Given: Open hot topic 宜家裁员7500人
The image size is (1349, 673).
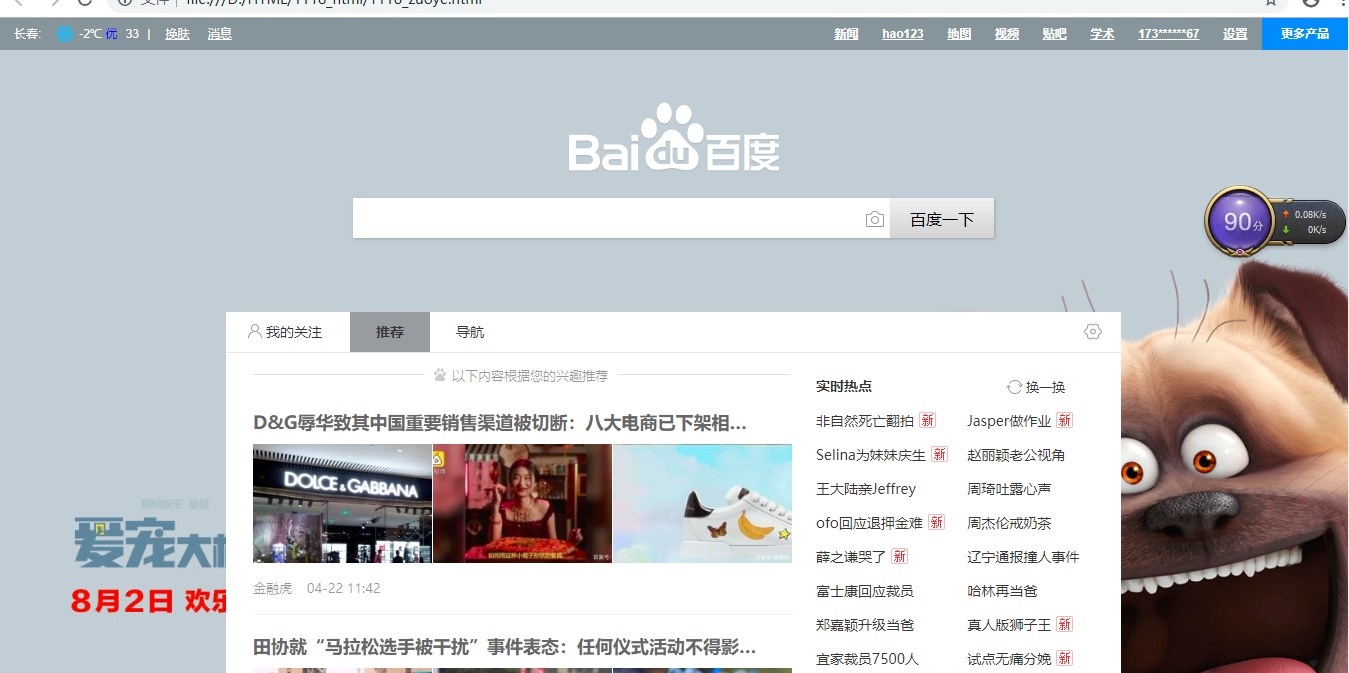Looking at the screenshot, I should (x=867, y=659).
